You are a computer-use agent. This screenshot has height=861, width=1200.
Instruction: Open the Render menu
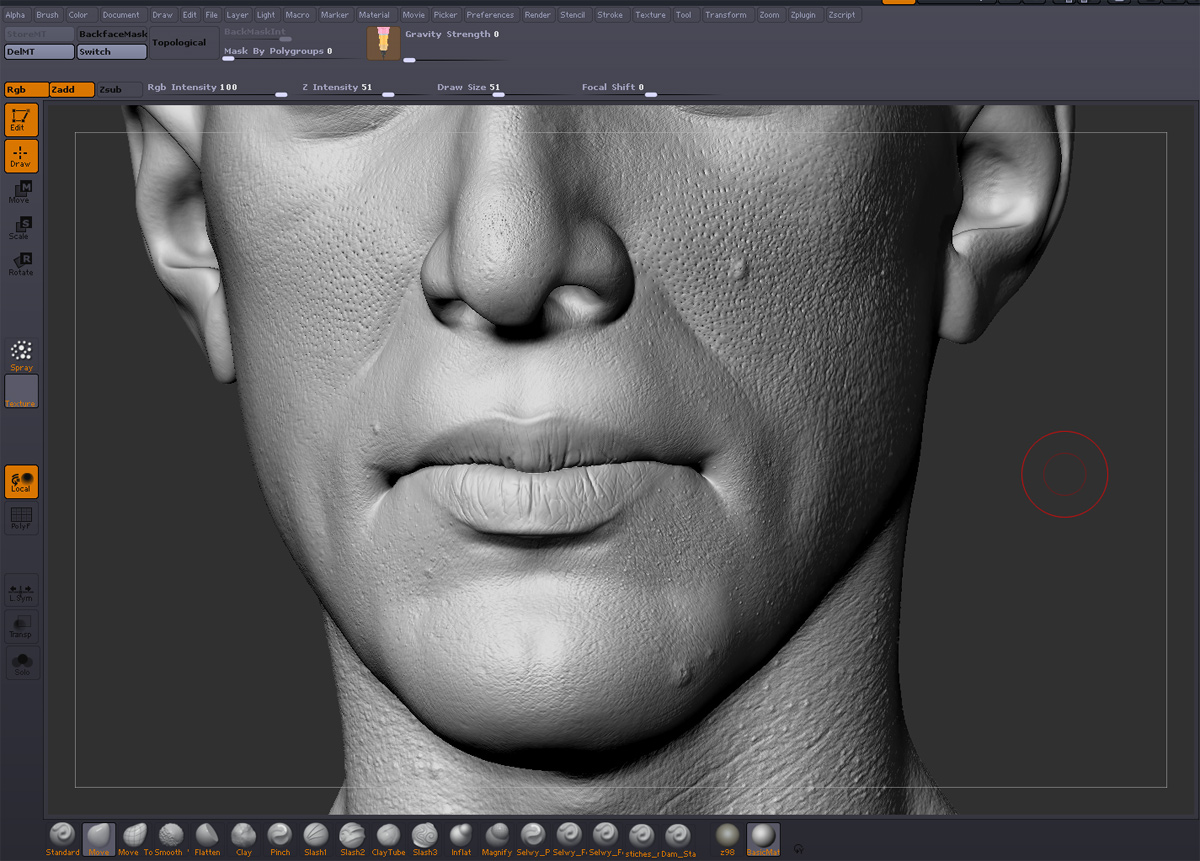[x=538, y=15]
